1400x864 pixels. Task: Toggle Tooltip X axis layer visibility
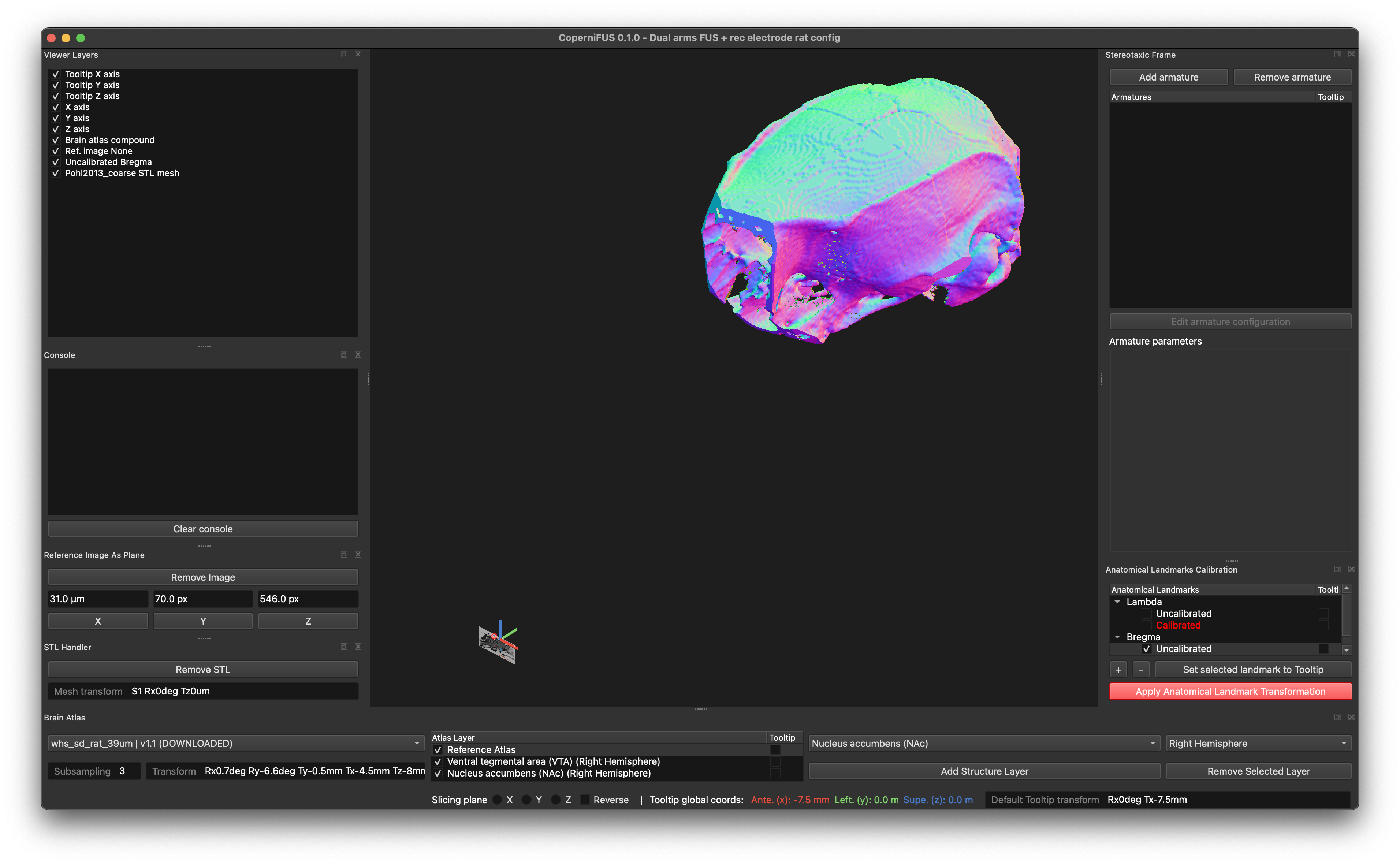point(55,74)
